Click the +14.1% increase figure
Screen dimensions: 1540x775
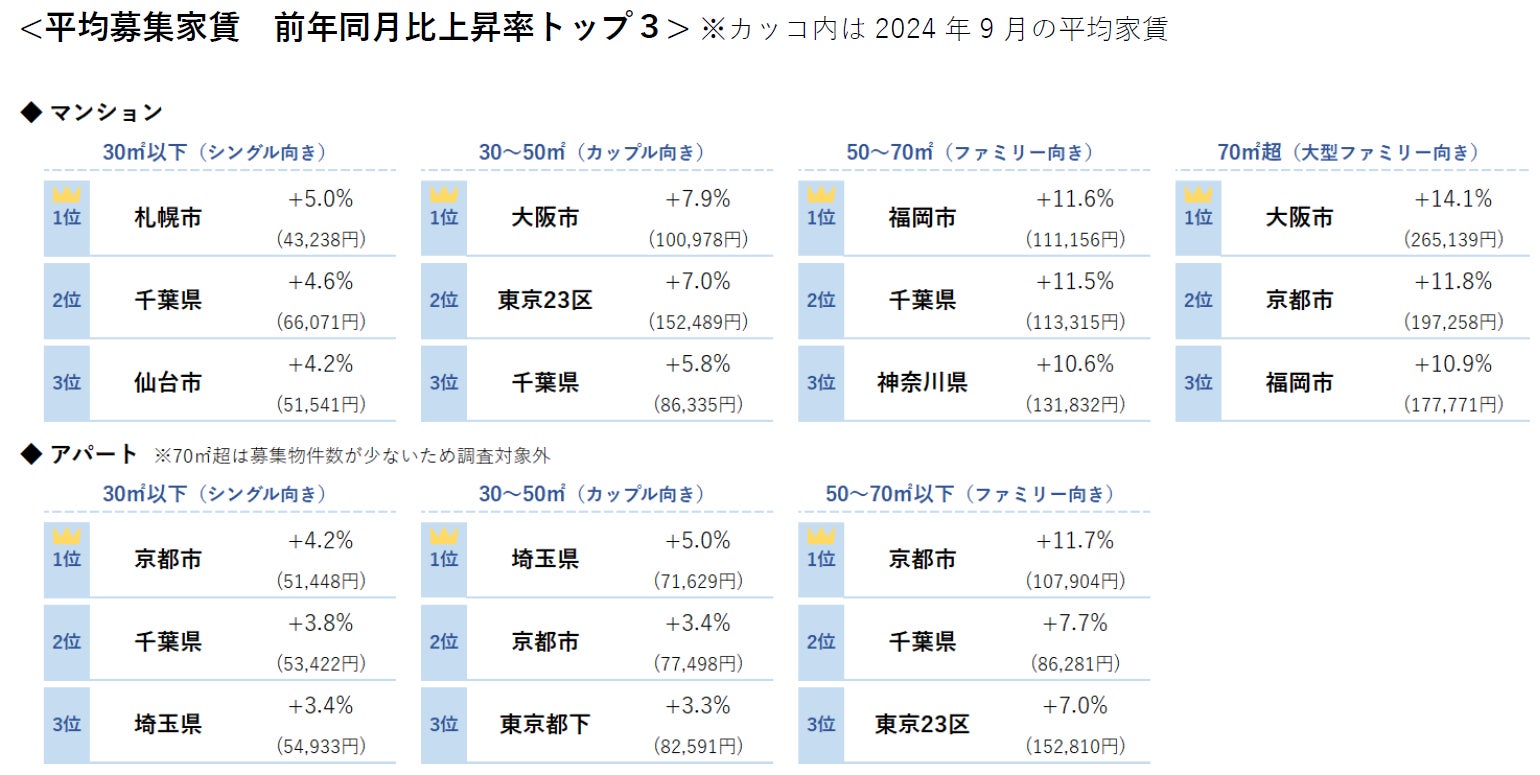[x=1452, y=200]
